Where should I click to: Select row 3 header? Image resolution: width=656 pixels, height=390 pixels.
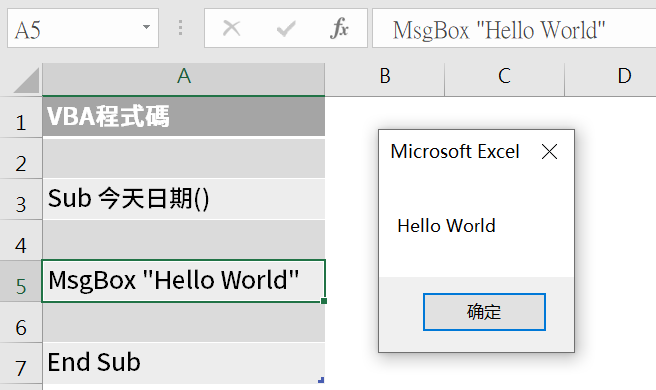pos(21,200)
